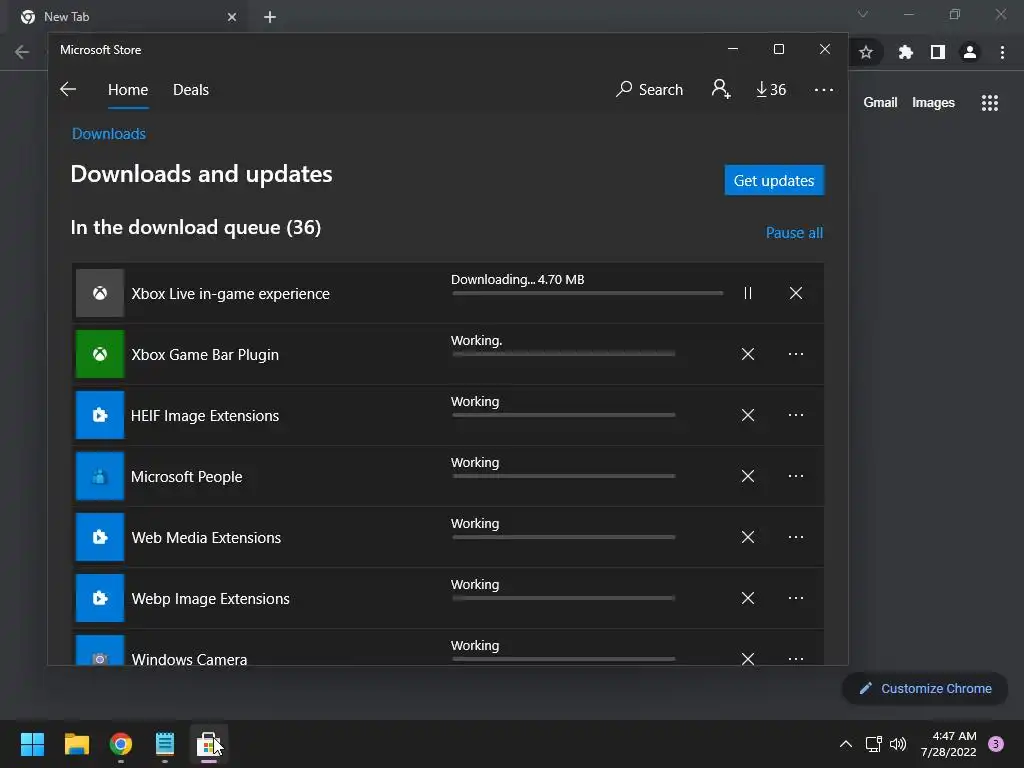The width and height of the screenshot is (1024, 768).
Task: Go back with the Microsoft Store back arrow
Action: tap(68, 89)
